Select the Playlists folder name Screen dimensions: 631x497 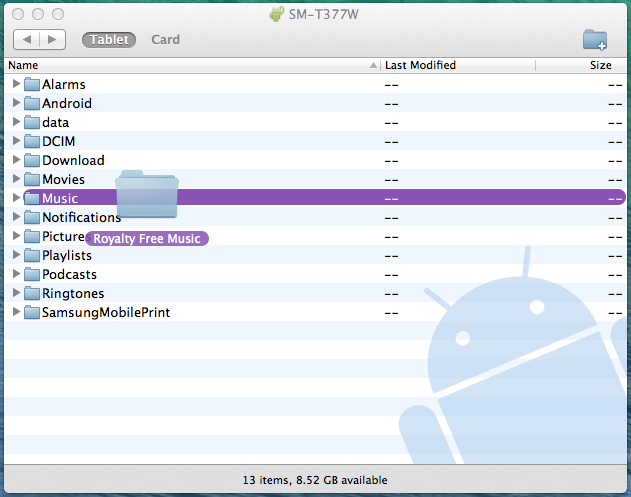[67, 256]
